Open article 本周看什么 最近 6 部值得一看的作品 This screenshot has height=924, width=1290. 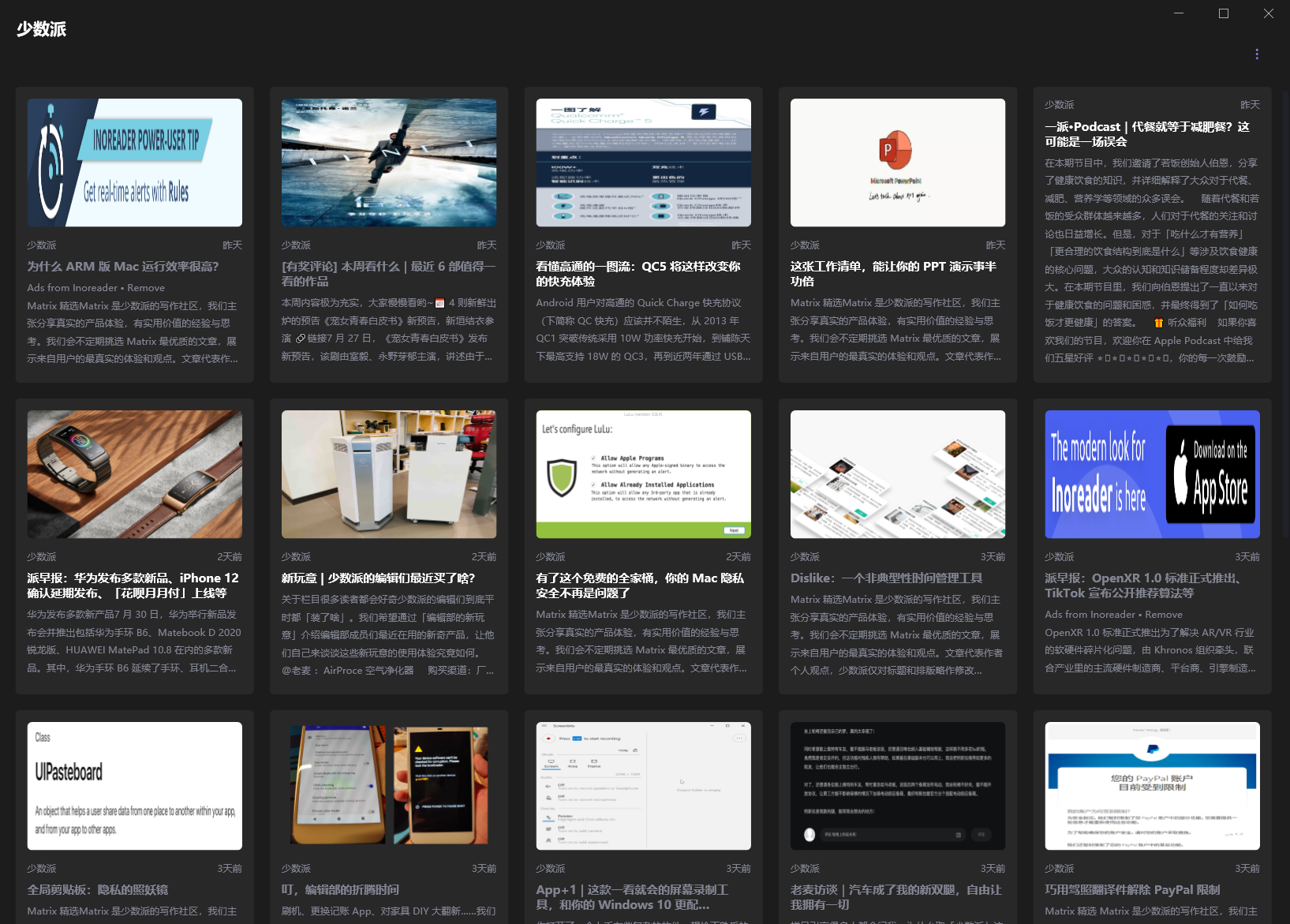point(389,274)
